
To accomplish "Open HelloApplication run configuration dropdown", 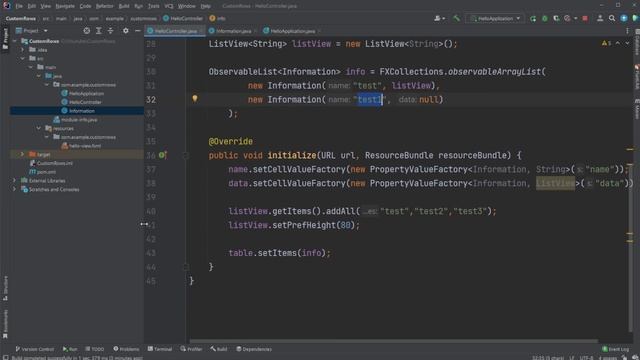I will [495, 18].
